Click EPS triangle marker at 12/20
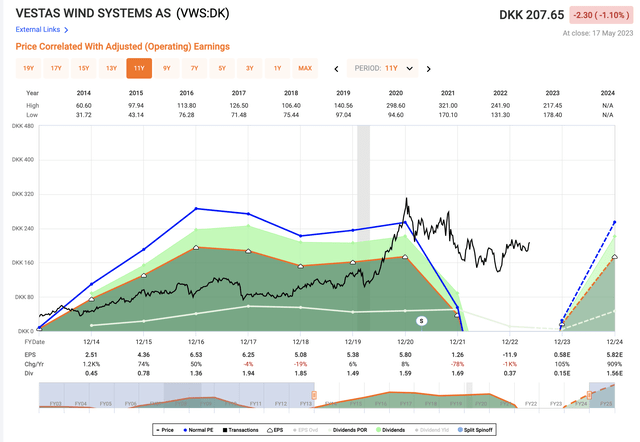This screenshot has height=442, width=640. point(405,257)
